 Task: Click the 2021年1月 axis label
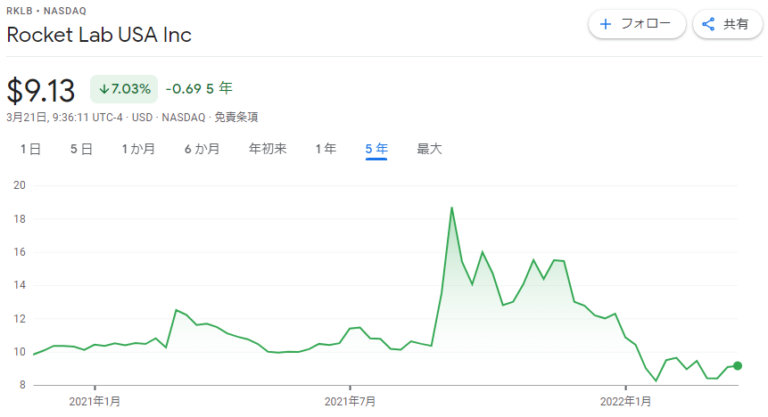click(x=95, y=402)
